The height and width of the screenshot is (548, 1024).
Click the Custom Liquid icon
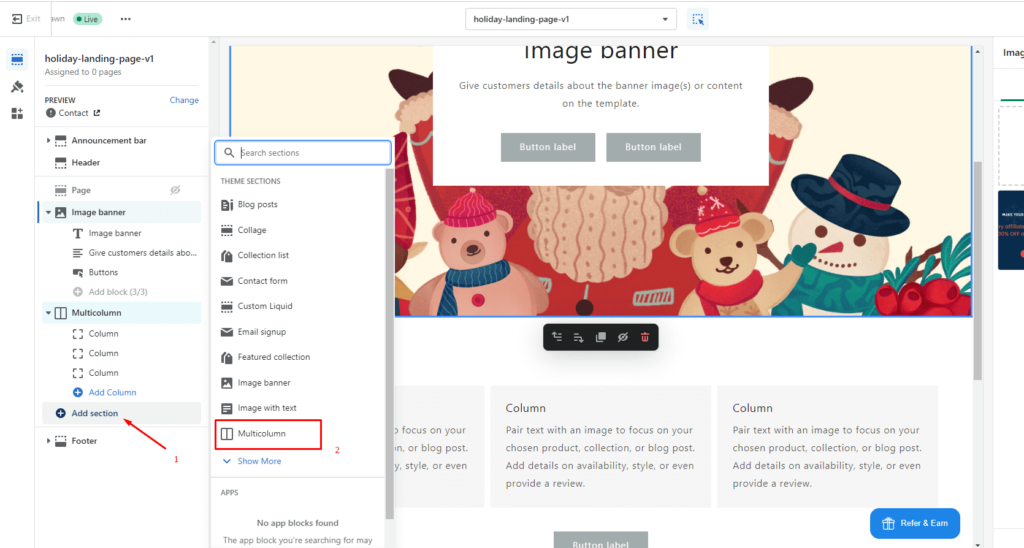tap(227, 306)
